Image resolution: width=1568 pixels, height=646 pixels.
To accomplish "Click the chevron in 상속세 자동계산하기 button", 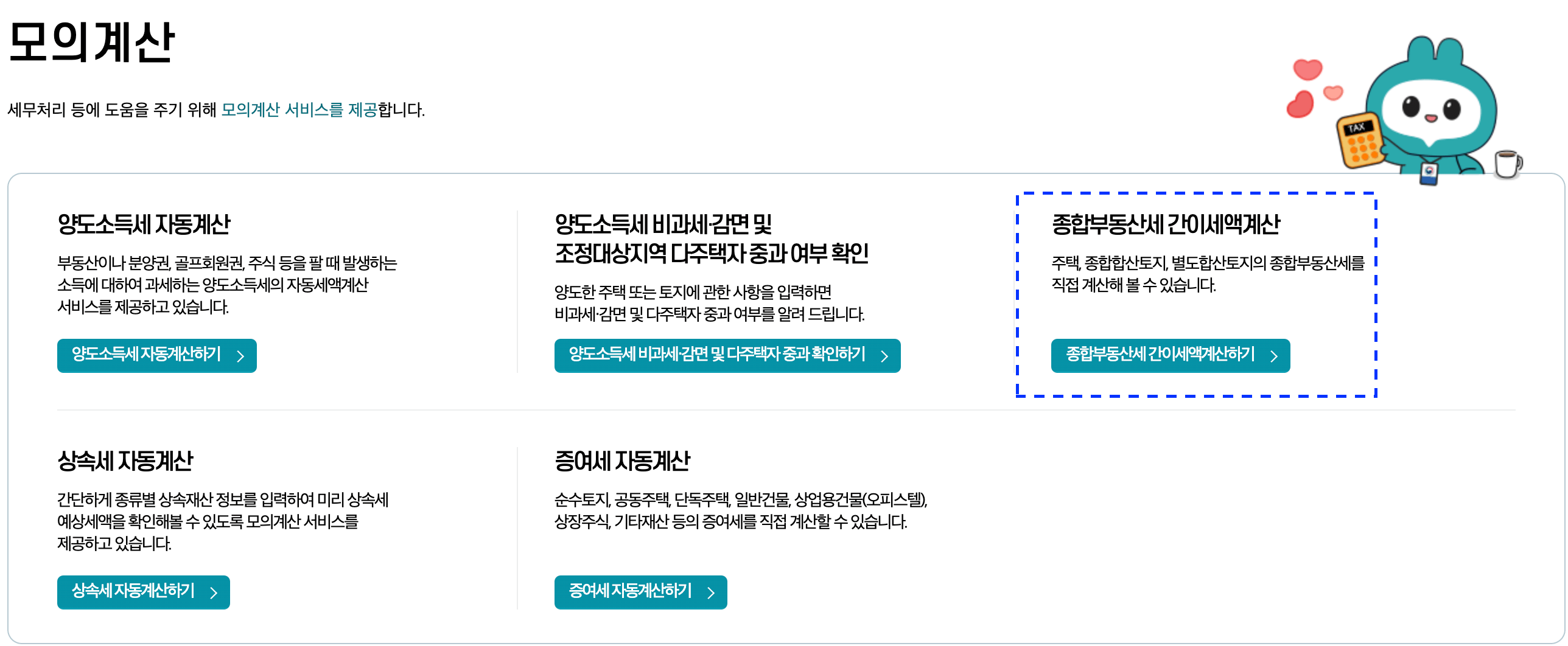I will (x=213, y=592).
